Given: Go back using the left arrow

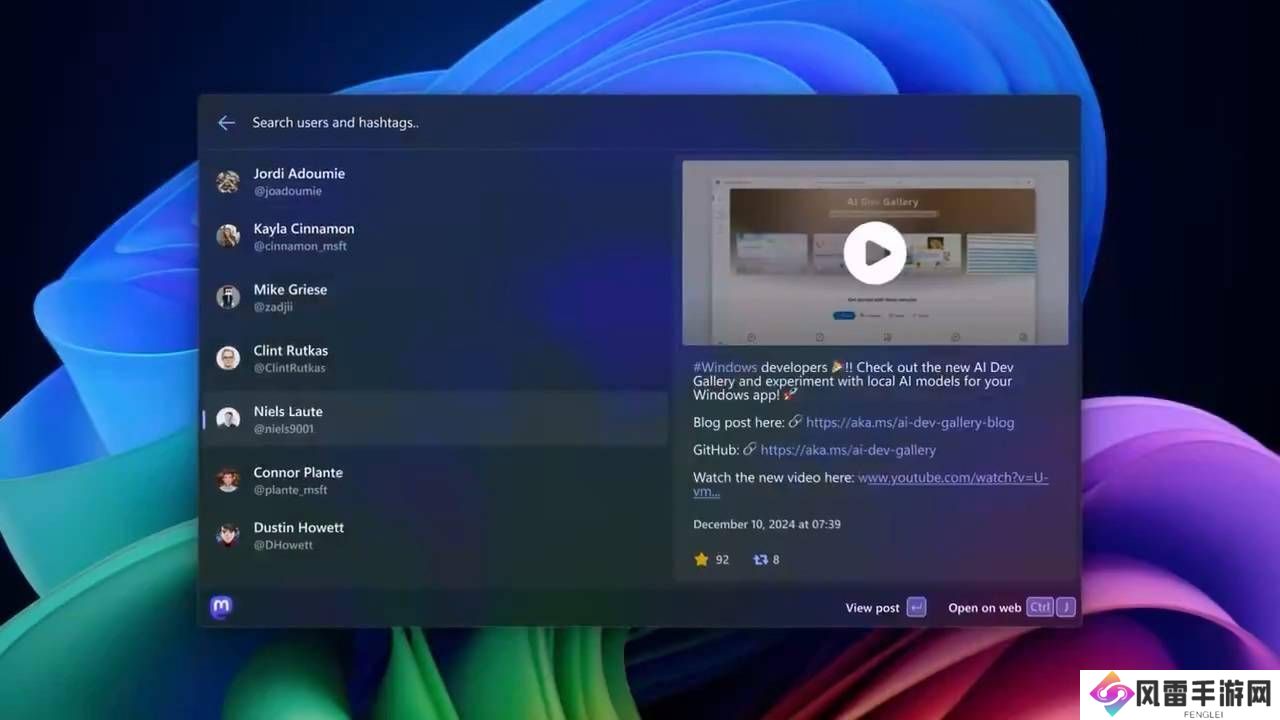Looking at the screenshot, I should coord(227,123).
